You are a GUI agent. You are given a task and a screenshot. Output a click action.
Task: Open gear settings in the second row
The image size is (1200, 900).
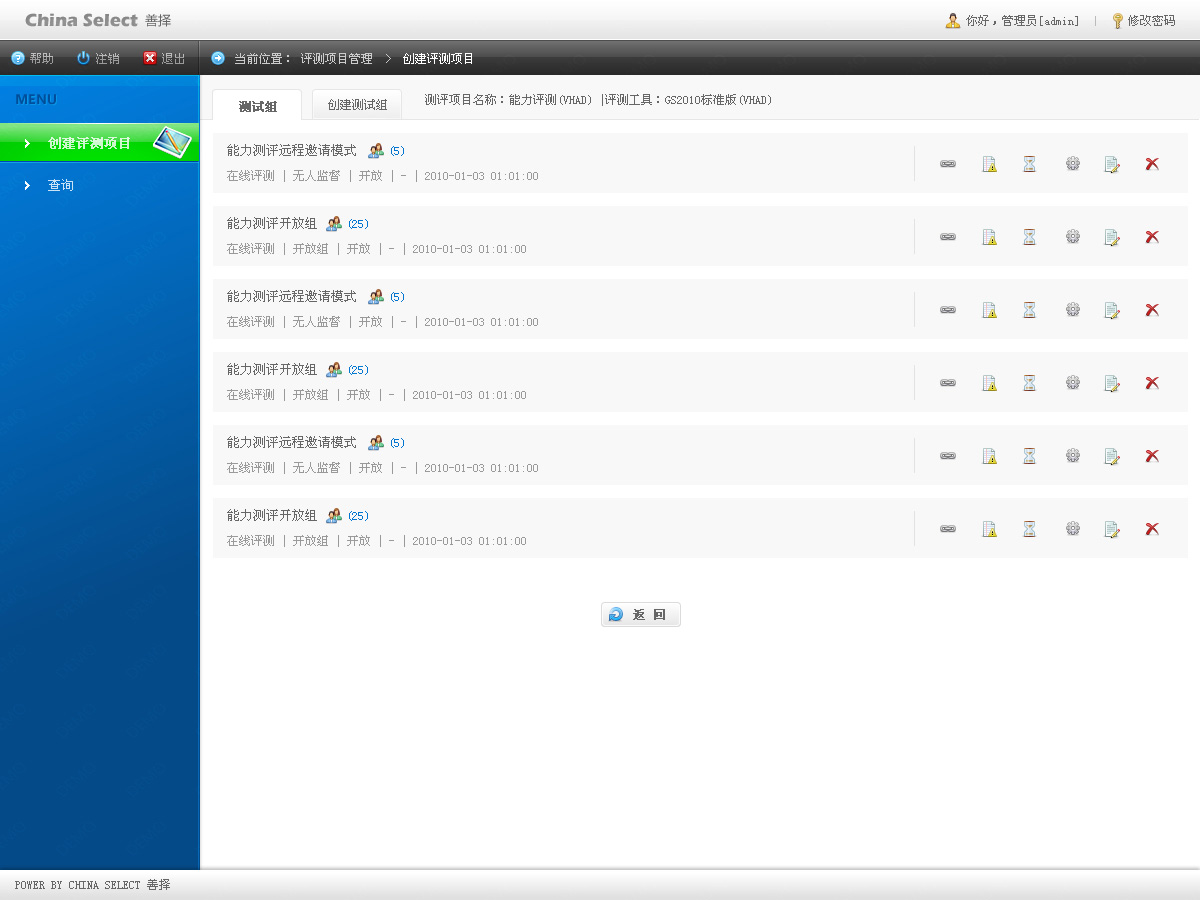click(1073, 237)
